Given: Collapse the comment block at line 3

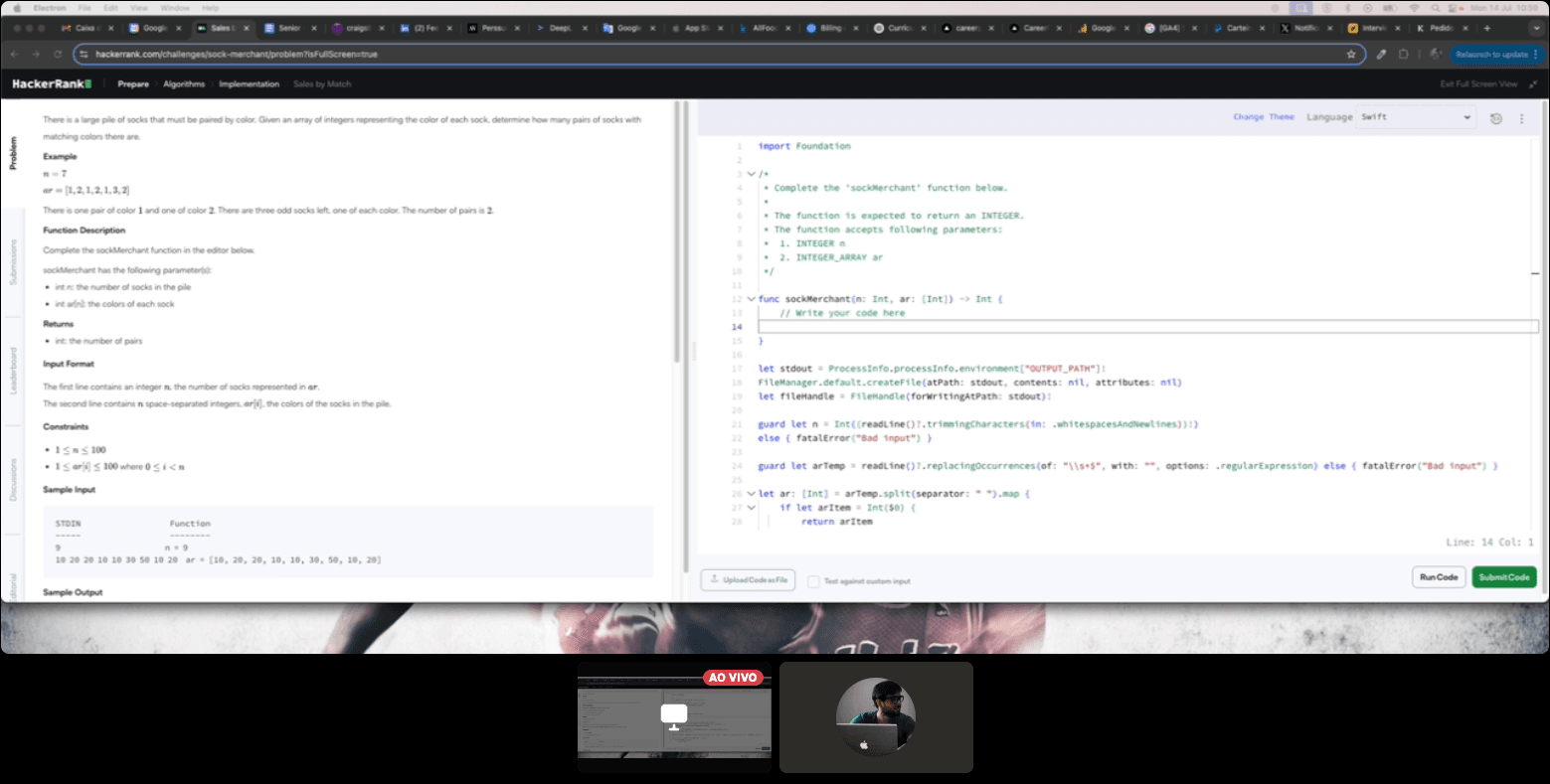Looking at the screenshot, I should [751, 174].
